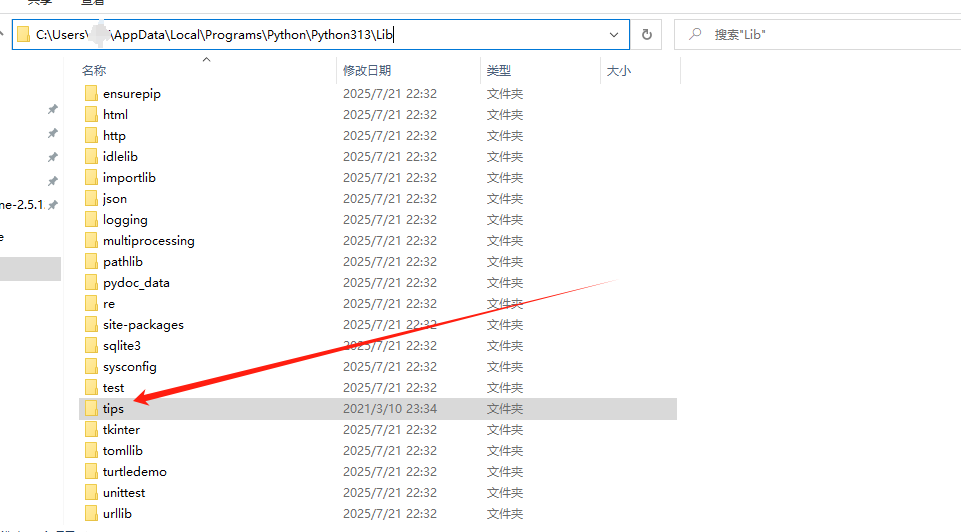Click the address path text field

(321, 34)
